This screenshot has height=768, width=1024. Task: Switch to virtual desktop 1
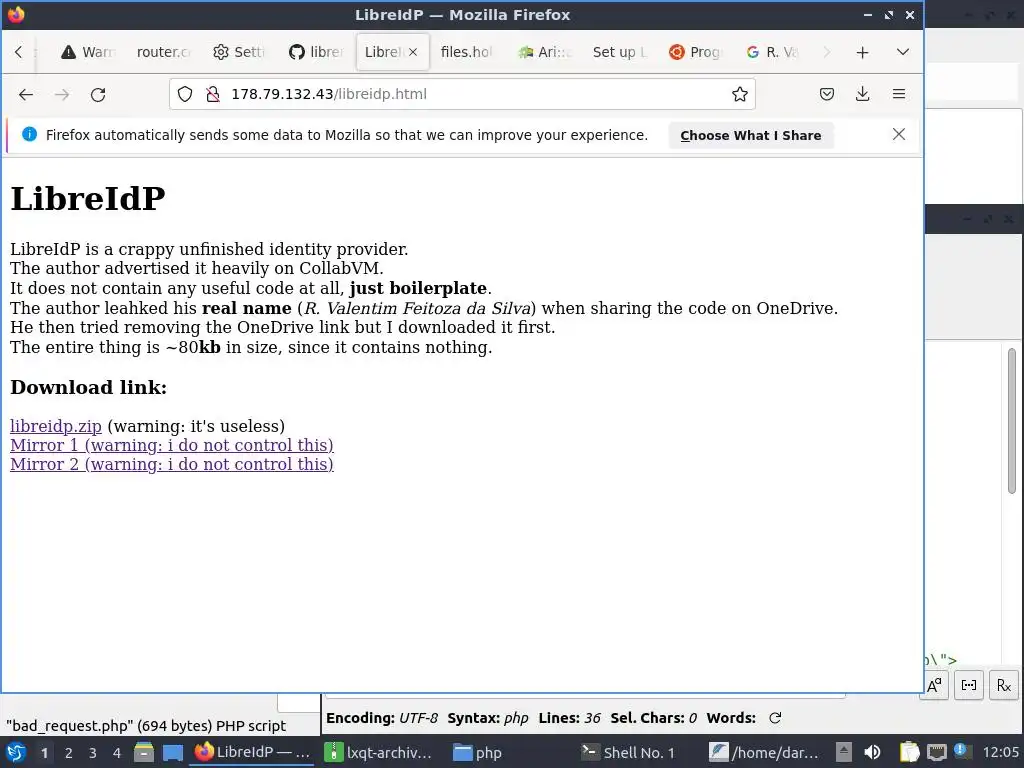44,753
